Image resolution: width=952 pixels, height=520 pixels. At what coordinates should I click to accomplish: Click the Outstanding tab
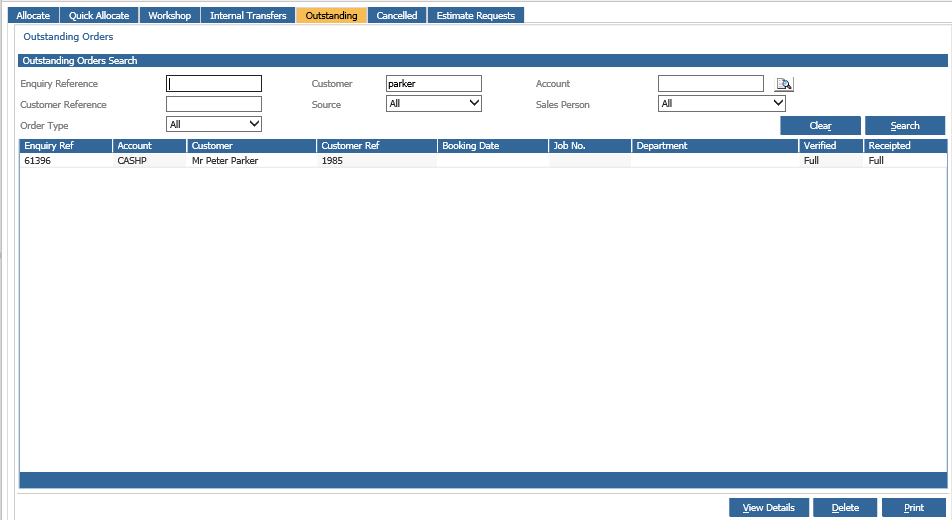click(332, 15)
